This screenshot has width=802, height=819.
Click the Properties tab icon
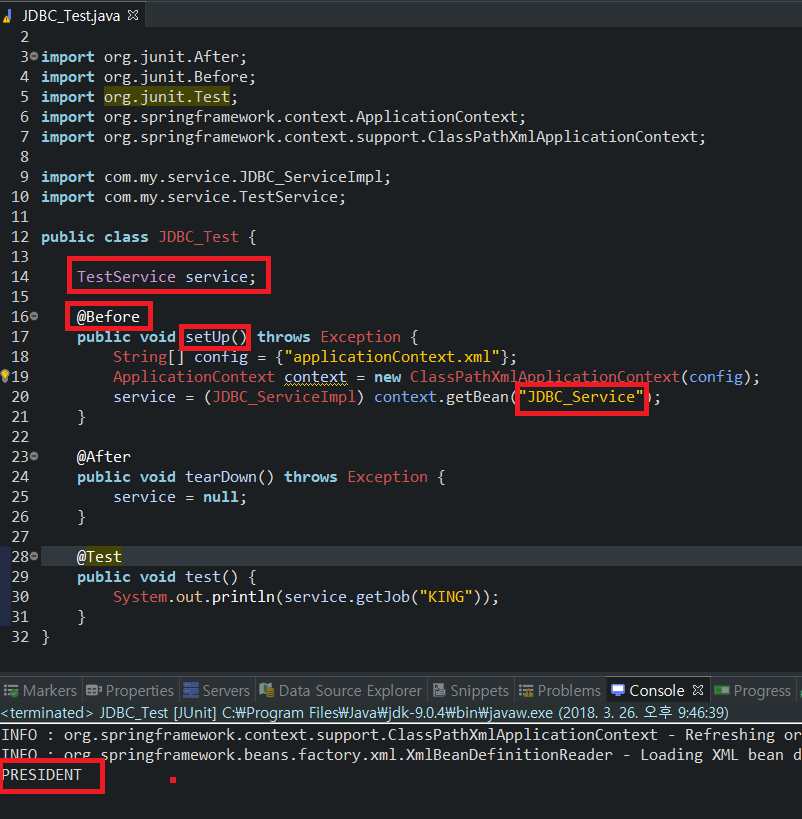94,690
